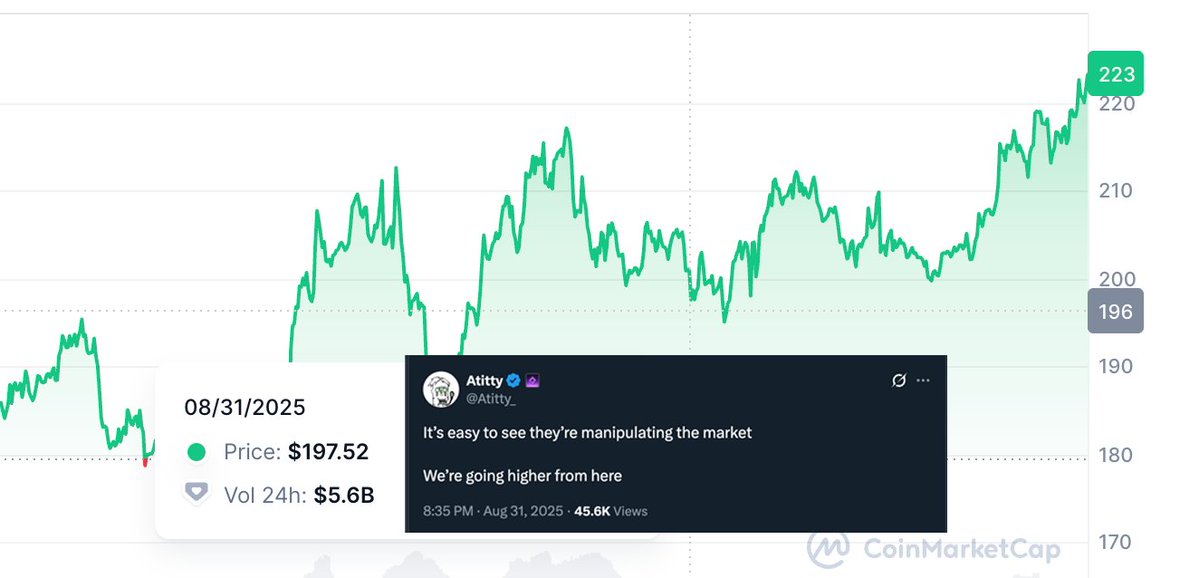Click Atitty's profile avatar
The height and width of the screenshot is (578, 1199).
point(441,389)
